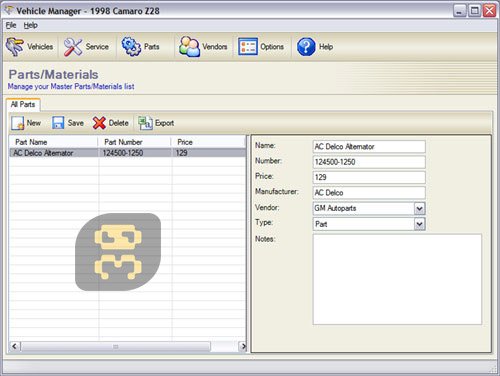Click the Vehicles toolbar label
500x376 pixels.
coord(40,47)
